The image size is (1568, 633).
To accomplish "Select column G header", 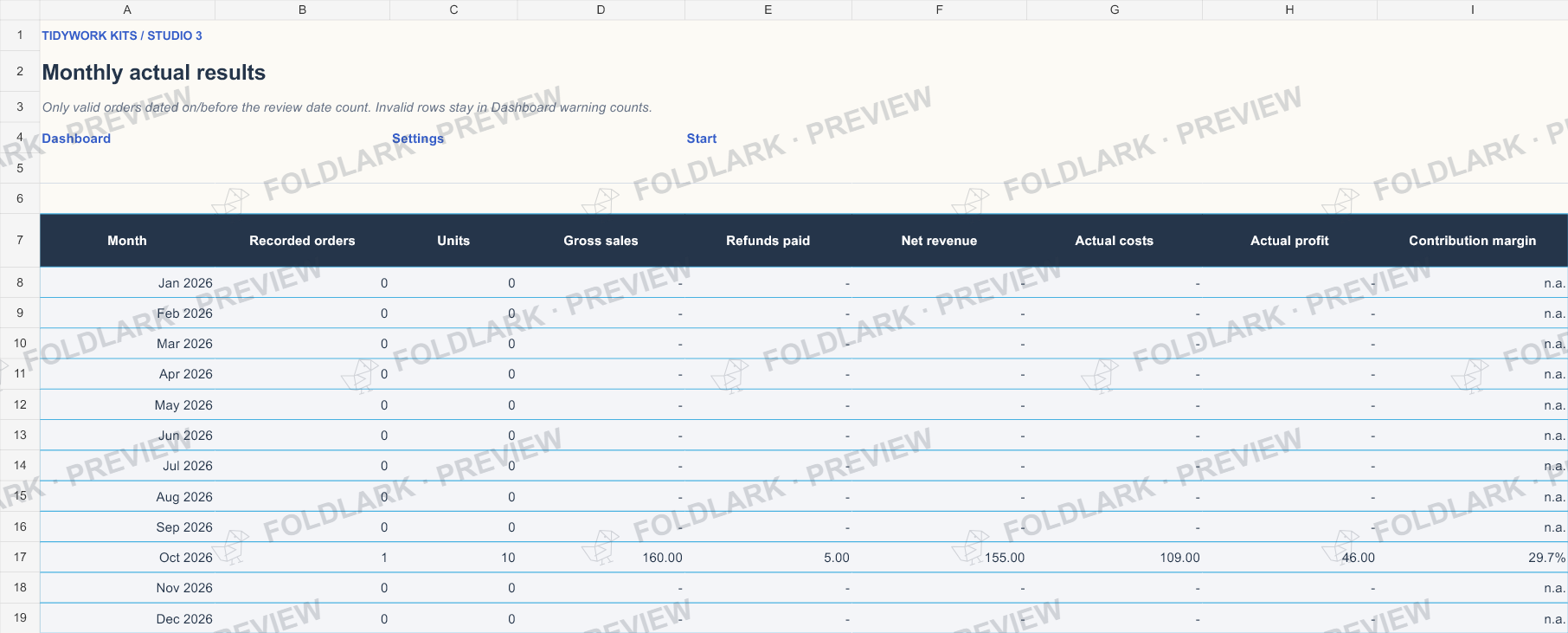I will tap(1115, 10).
